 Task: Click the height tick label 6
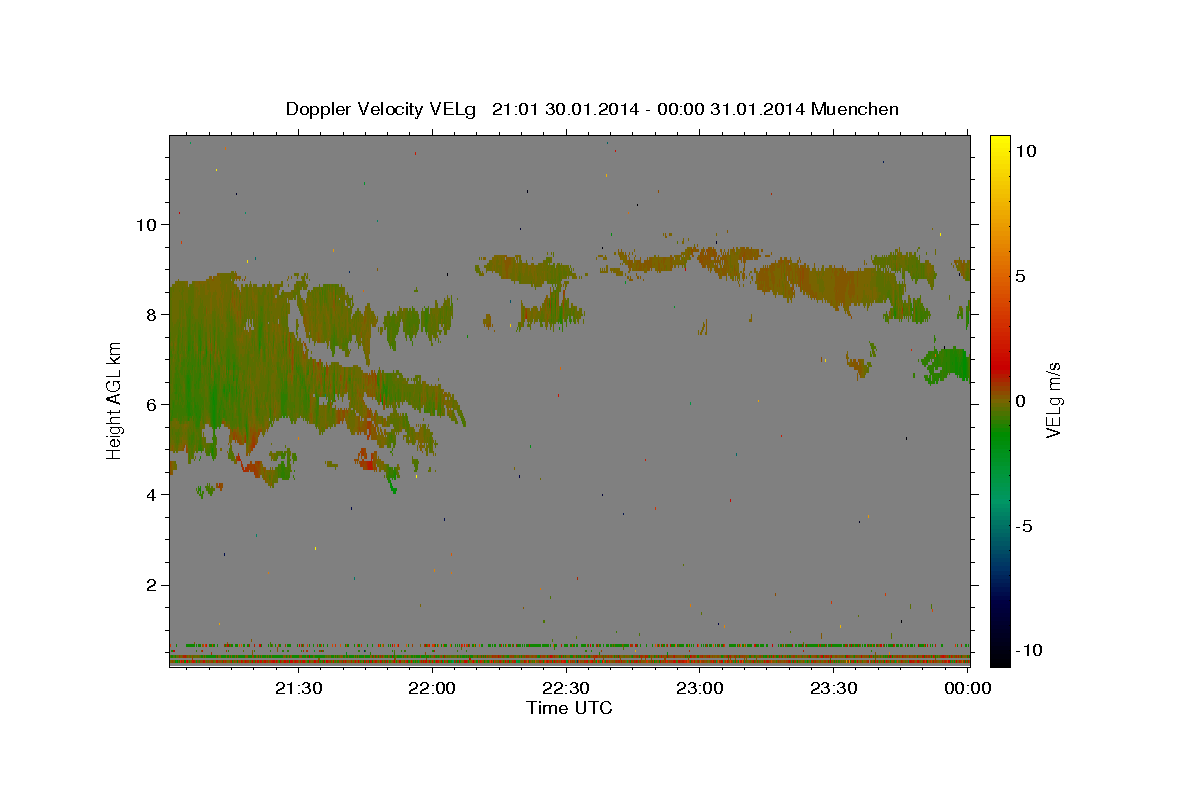152,404
